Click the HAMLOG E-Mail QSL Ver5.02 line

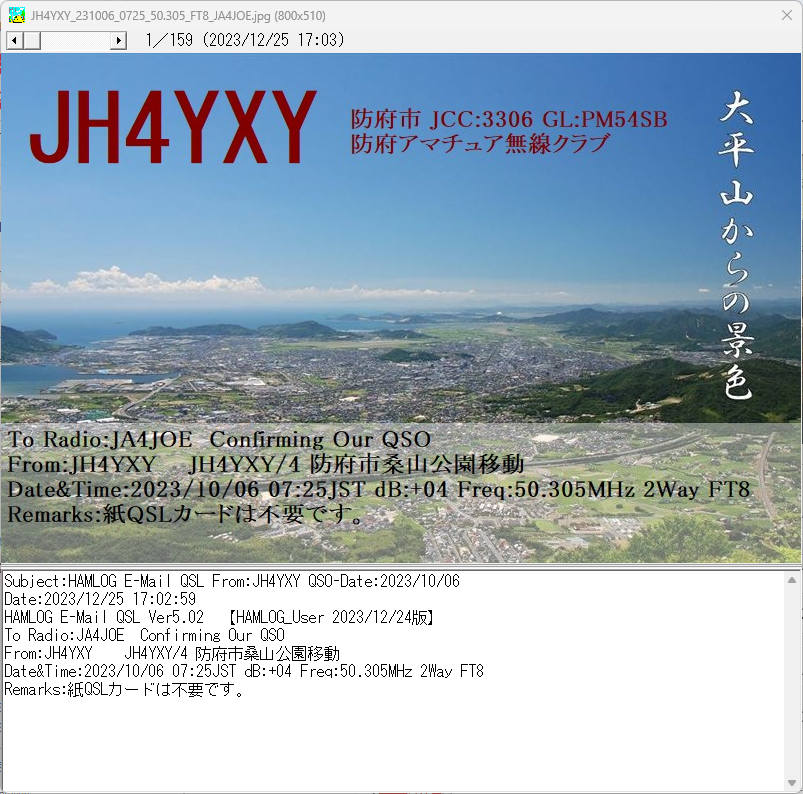pyautogui.click(x=220, y=617)
